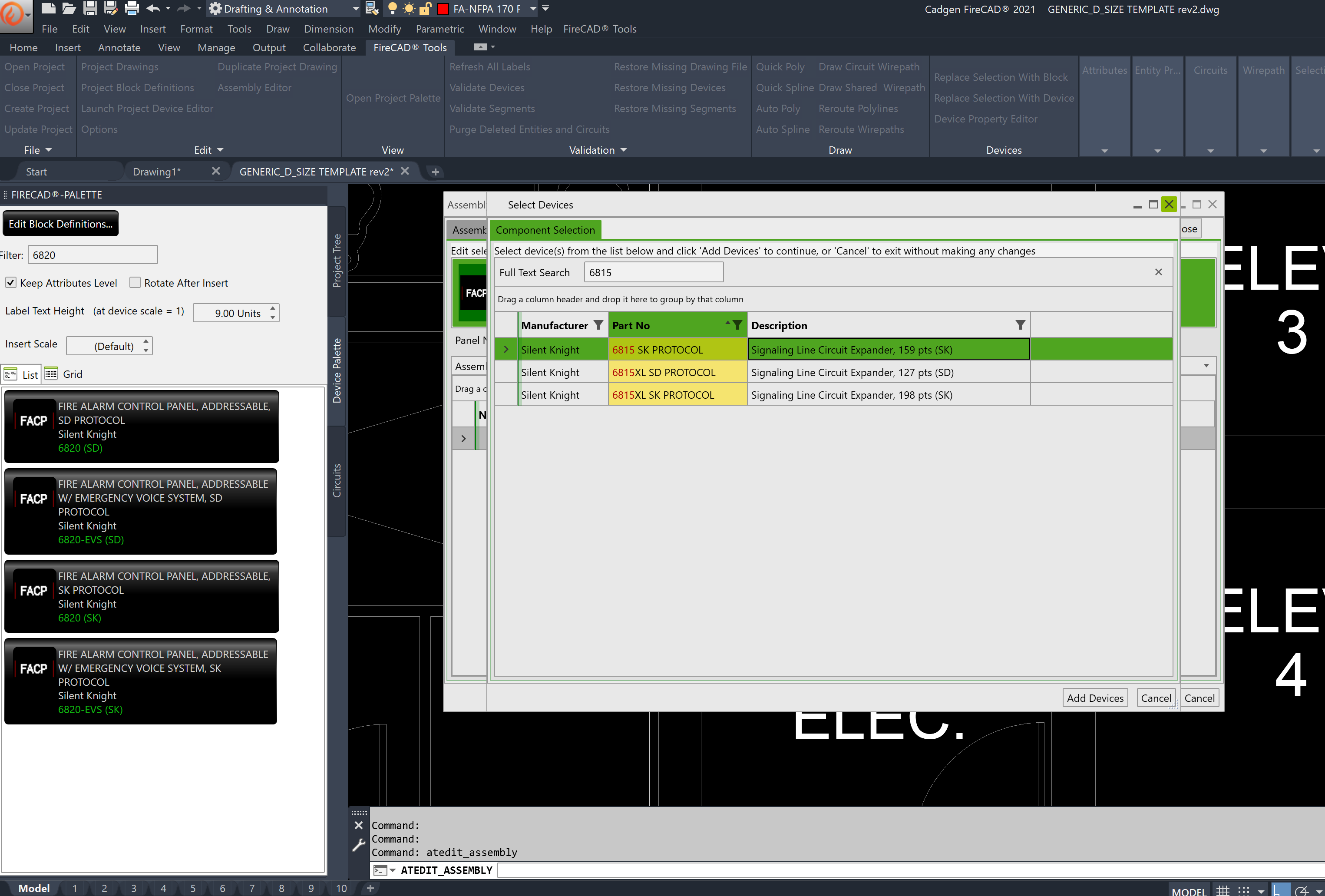Click the palette Filter input field
This screenshot has width=1325, height=896.
pyautogui.click(x=93, y=255)
